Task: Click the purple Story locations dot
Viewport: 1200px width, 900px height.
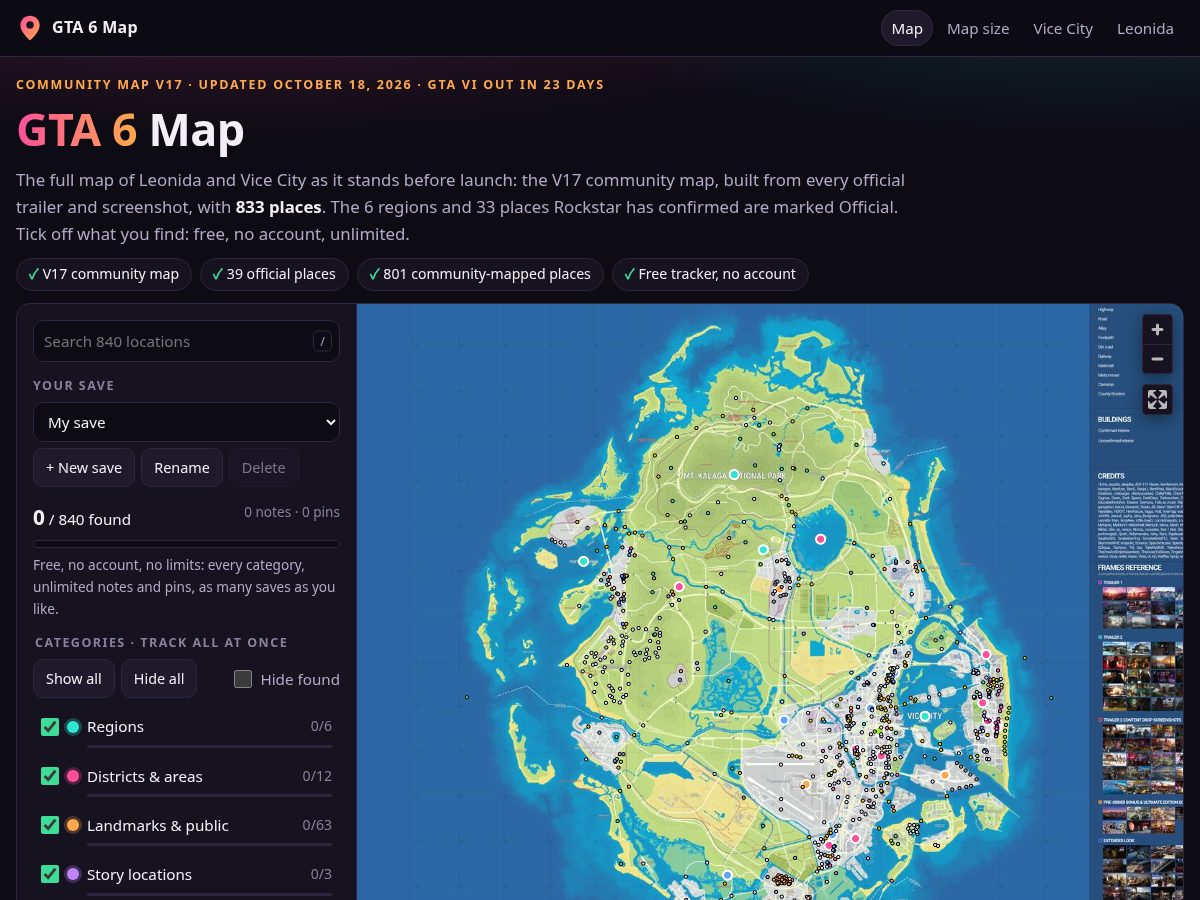Action: coord(72,874)
